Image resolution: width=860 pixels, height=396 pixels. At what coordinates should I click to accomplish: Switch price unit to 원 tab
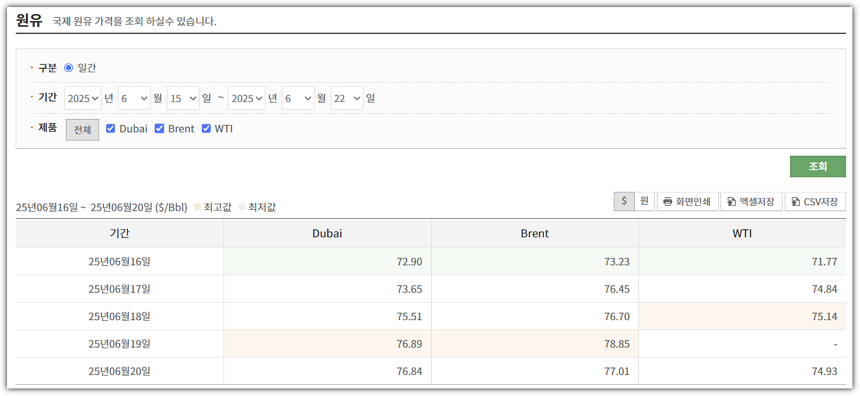pyautogui.click(x=645, y=201)
